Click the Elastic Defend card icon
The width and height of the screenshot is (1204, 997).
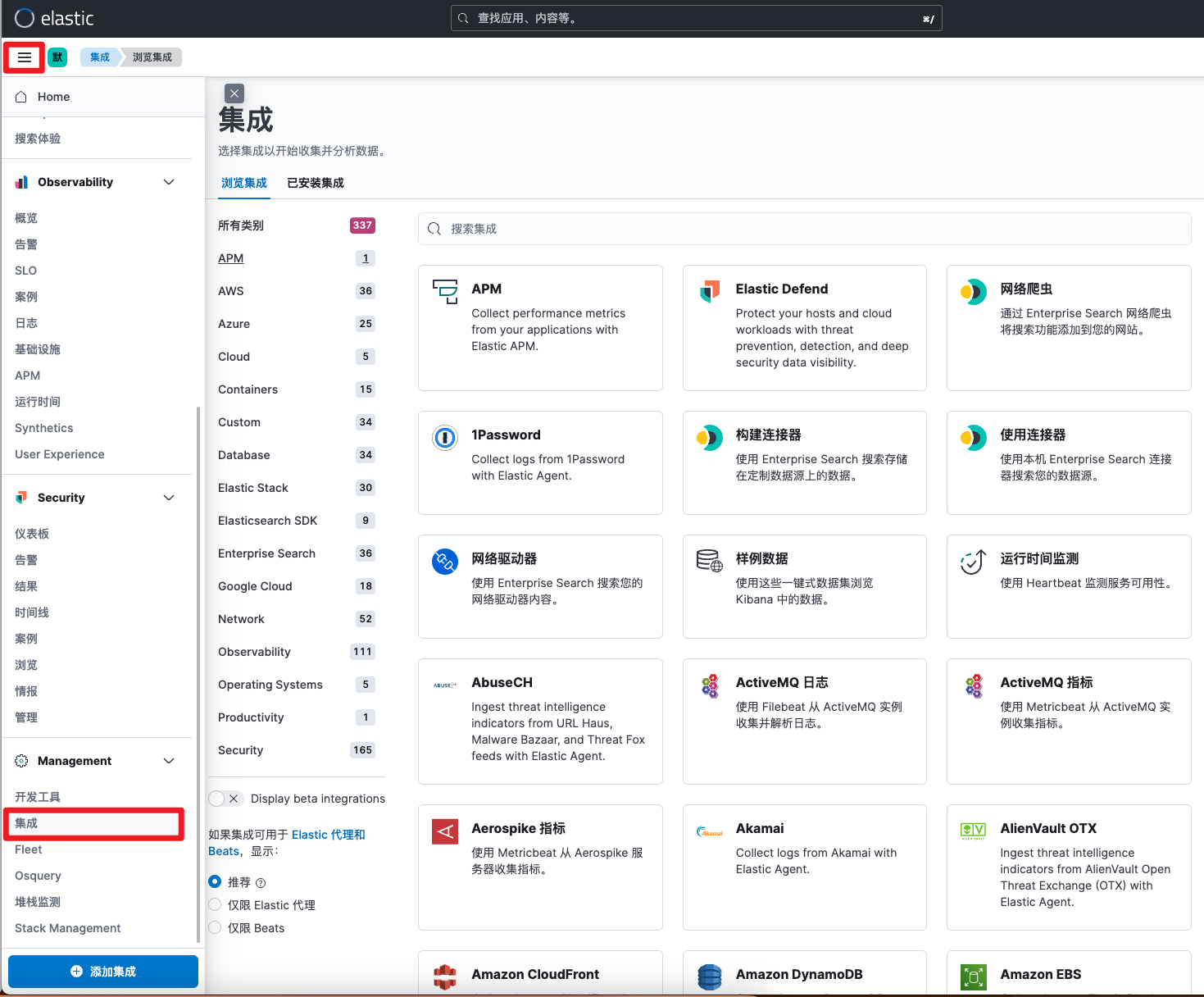(x=710, y=291)
